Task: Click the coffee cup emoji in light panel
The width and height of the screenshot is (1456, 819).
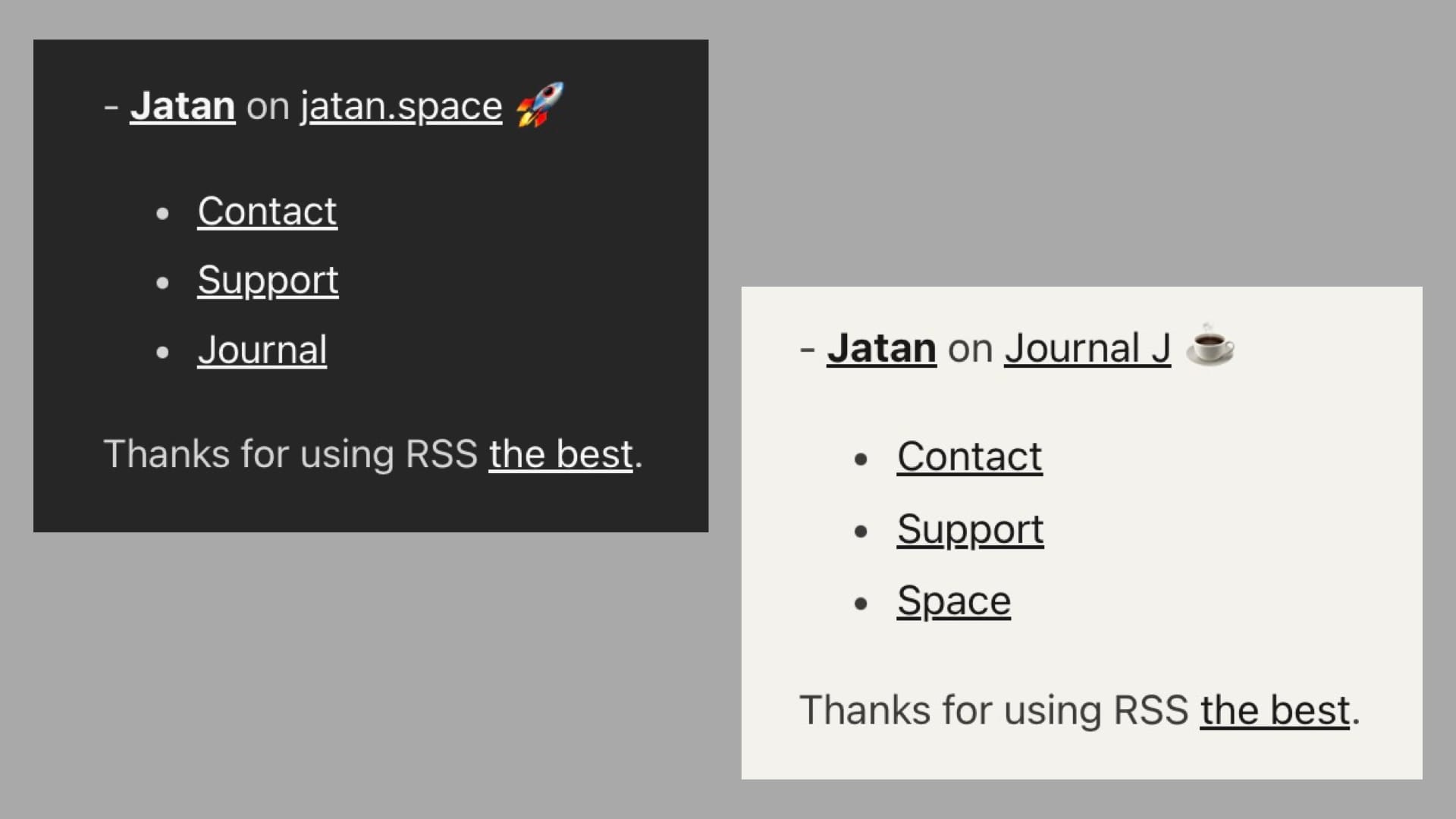Action: 1210,347
